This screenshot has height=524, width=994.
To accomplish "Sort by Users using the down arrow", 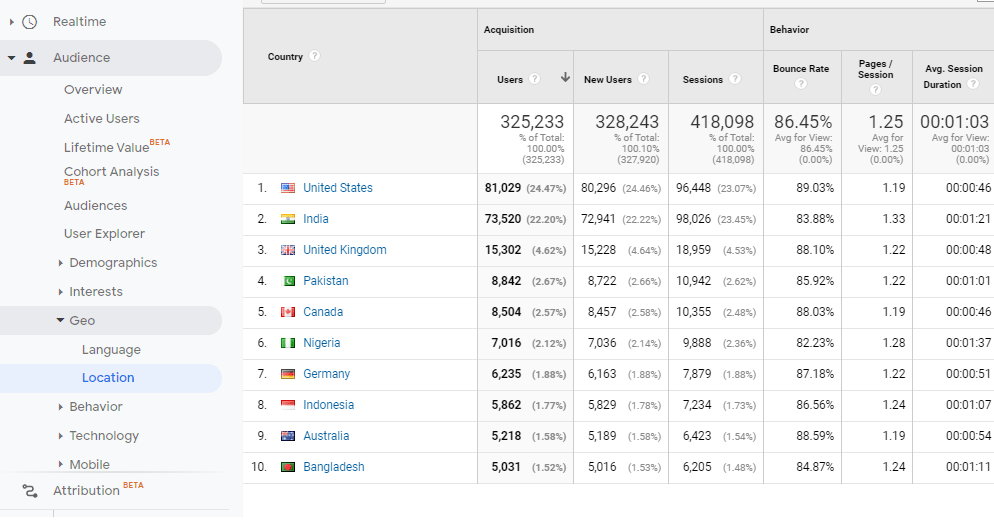I will pyautogui.click(x=565, y=78).
